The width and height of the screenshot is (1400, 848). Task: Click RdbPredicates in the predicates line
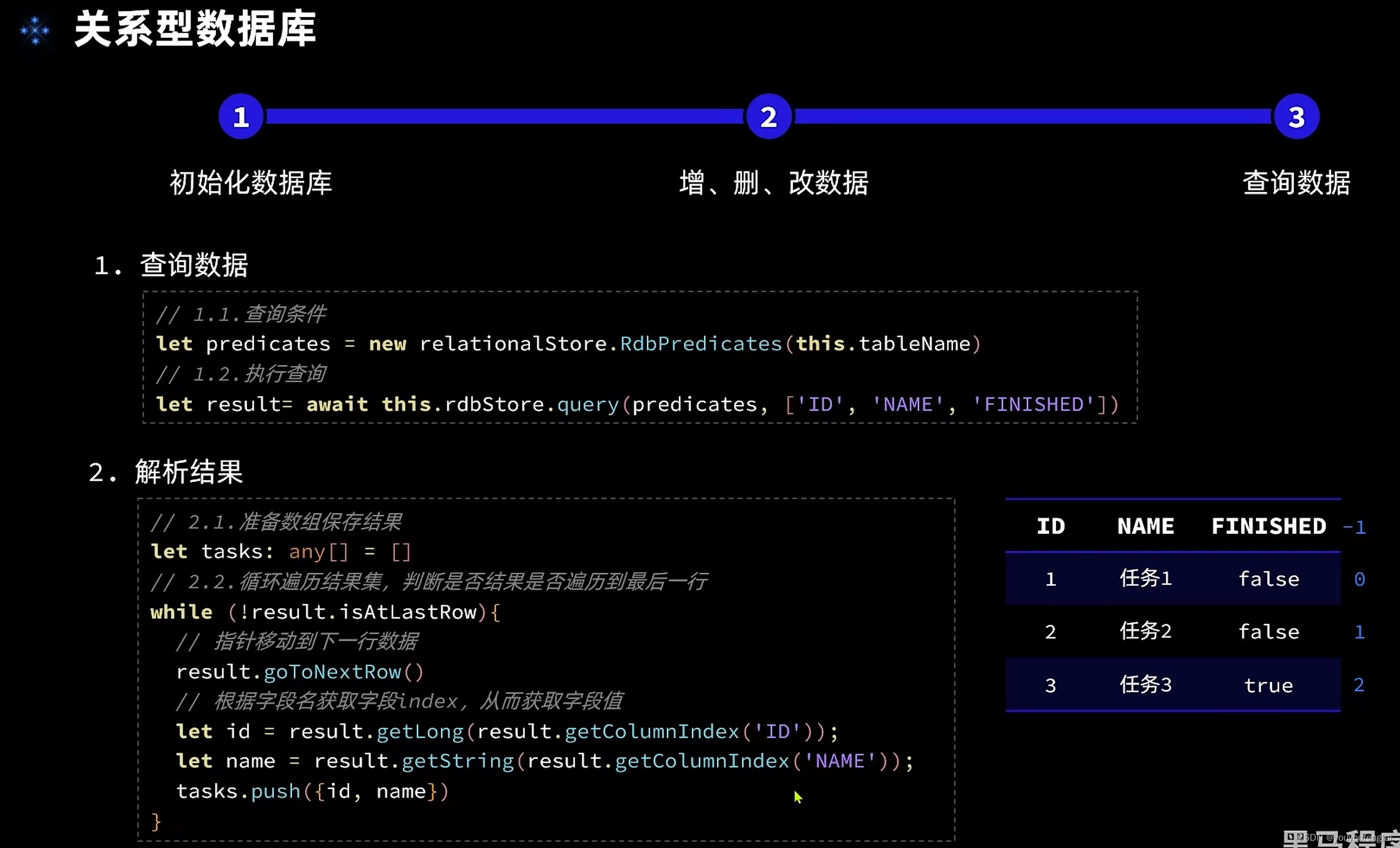[701, 344]
